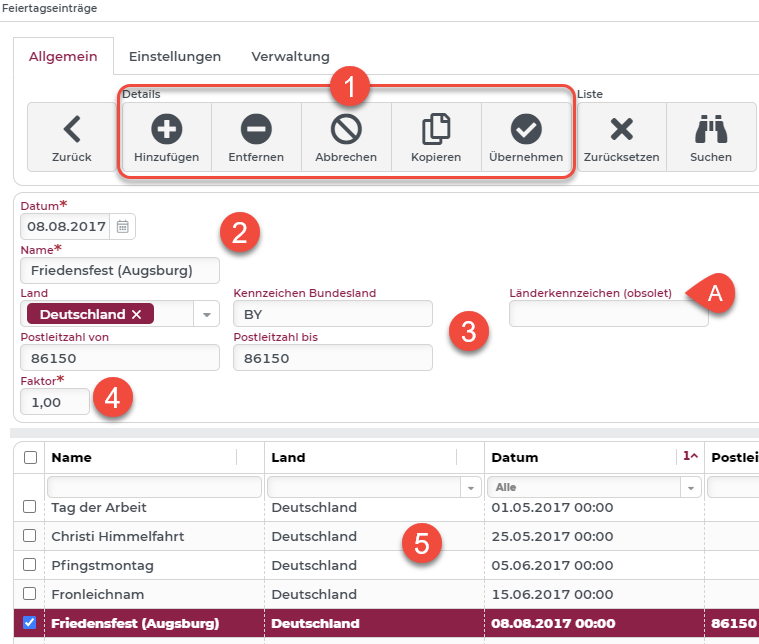The image size is (759, 644).
Task: Open the Einstellungen tab
Action: click(x=175, y=56)
